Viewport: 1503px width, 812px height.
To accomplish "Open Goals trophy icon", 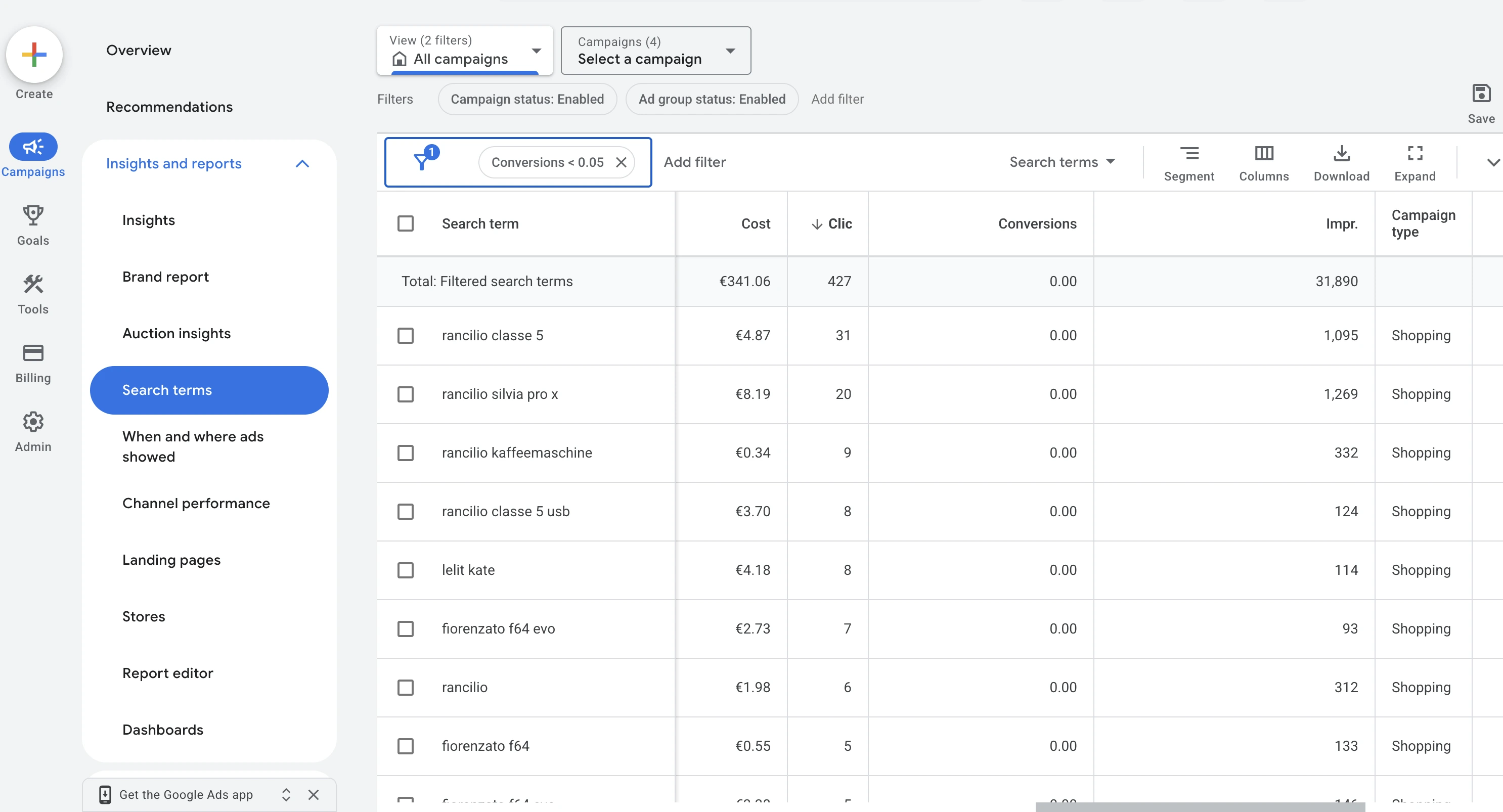I will [33, 215].
